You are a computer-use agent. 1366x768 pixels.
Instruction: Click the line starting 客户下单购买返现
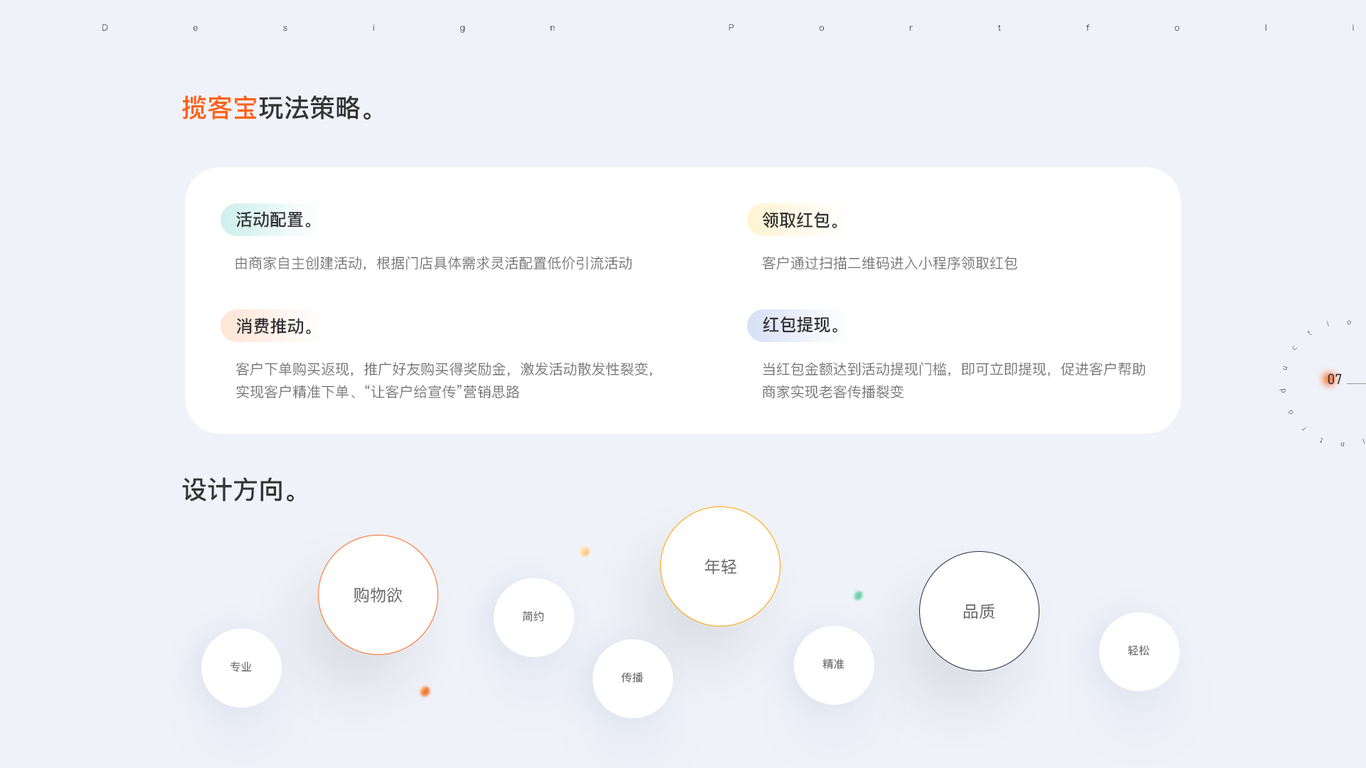tap(446, 369)
